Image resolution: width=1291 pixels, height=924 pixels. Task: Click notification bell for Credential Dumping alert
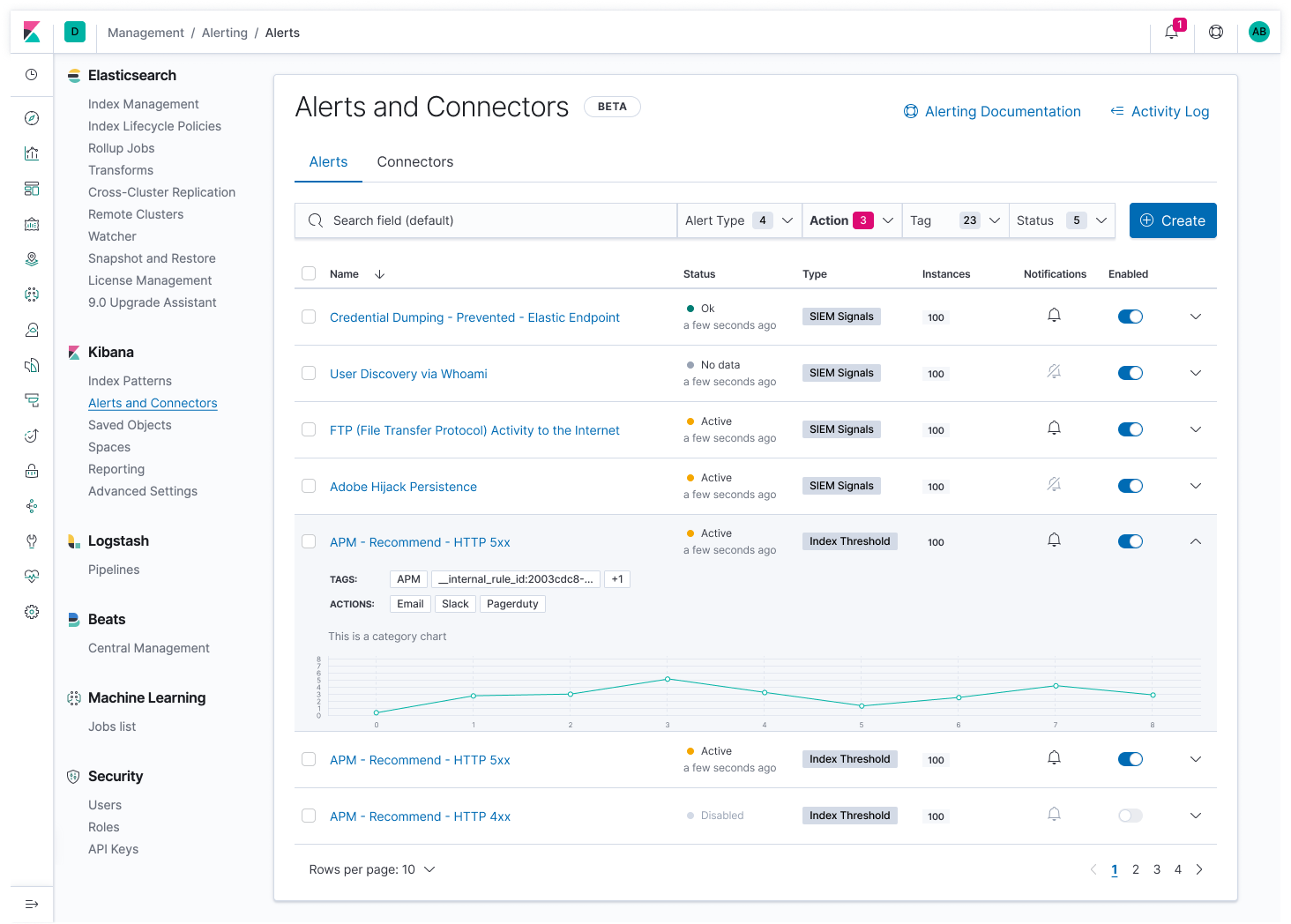click(x=1054, y=316)
